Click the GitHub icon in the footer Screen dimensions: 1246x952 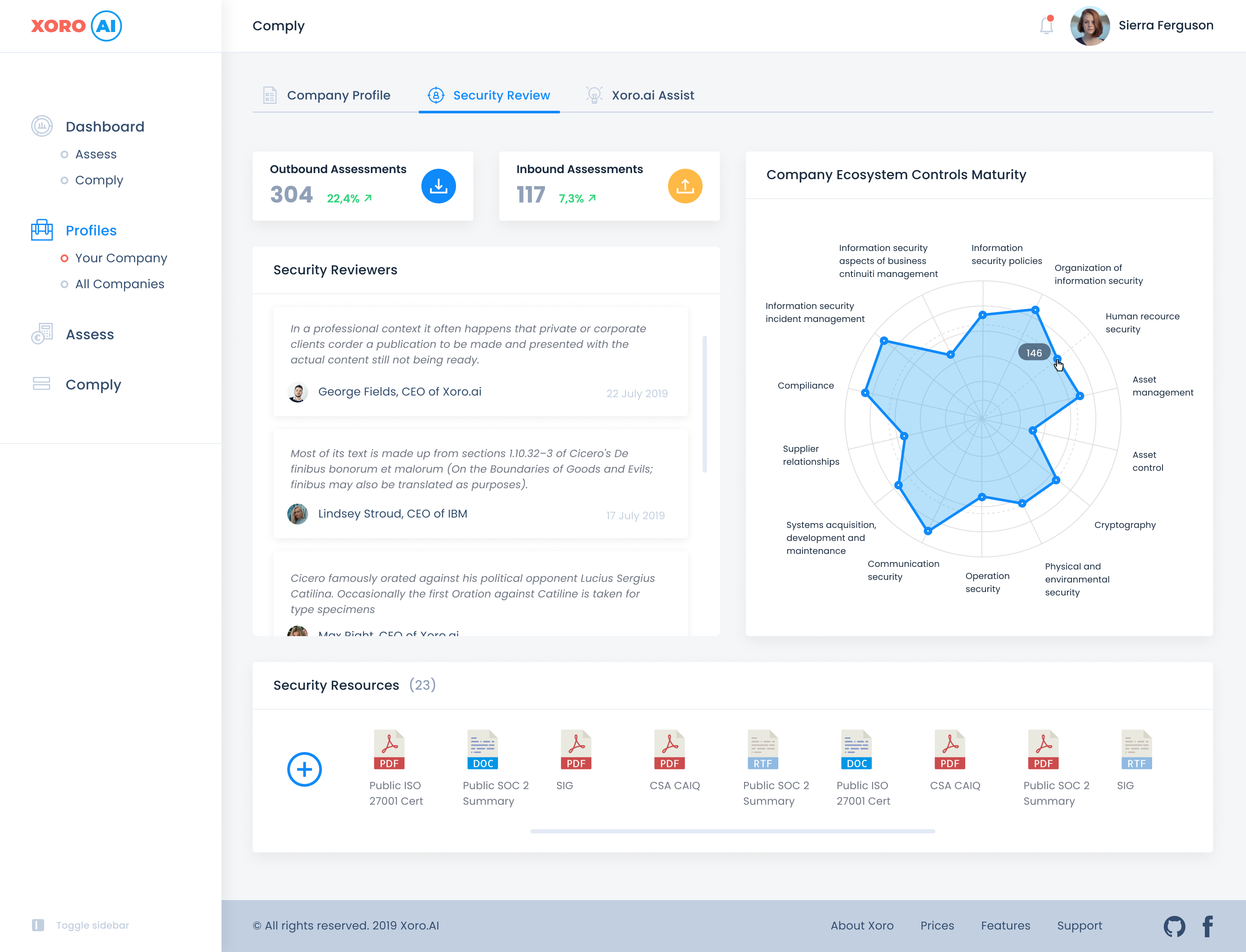(1175, 925)
